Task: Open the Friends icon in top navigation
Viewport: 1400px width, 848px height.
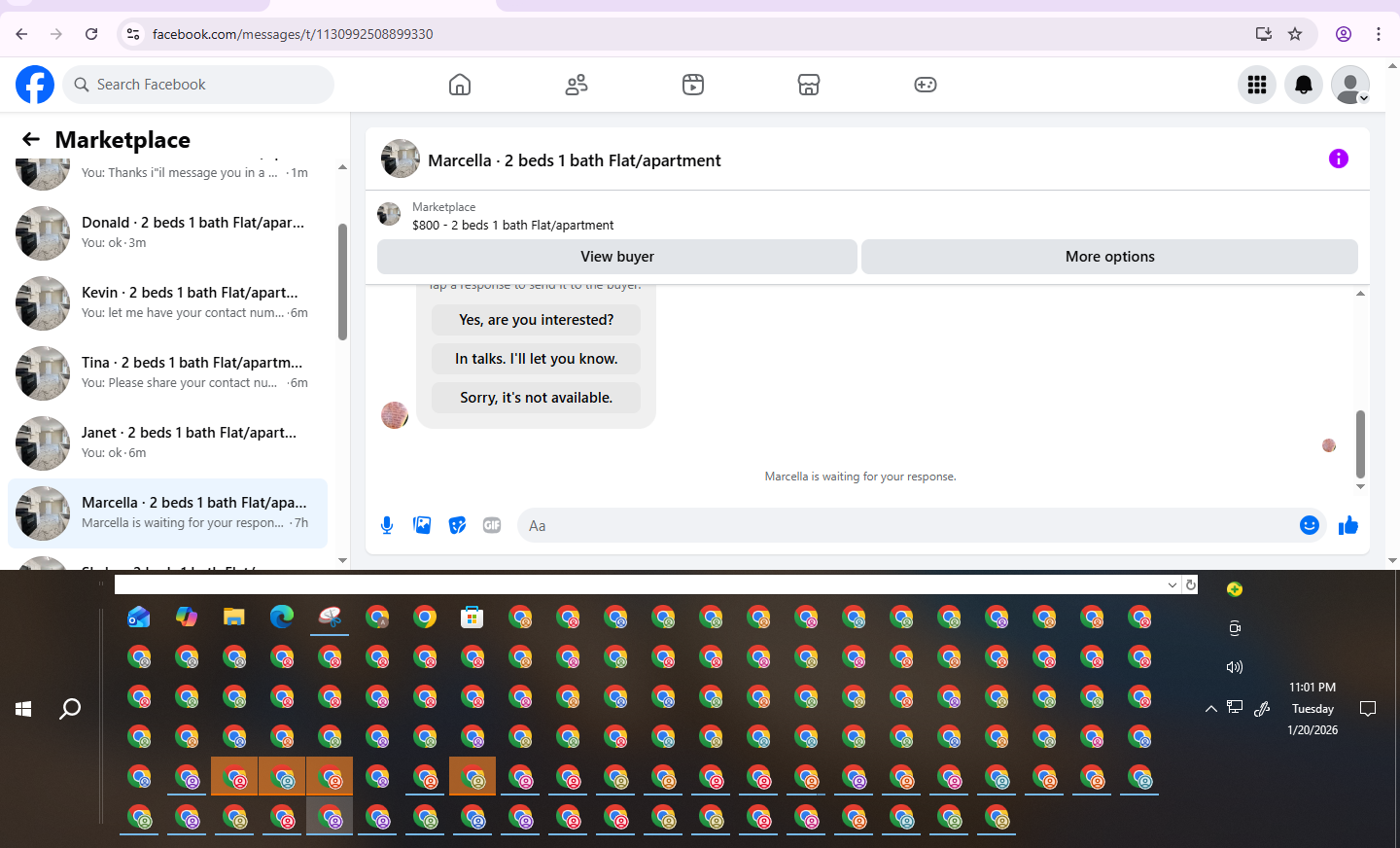Action: coord(577,85)
